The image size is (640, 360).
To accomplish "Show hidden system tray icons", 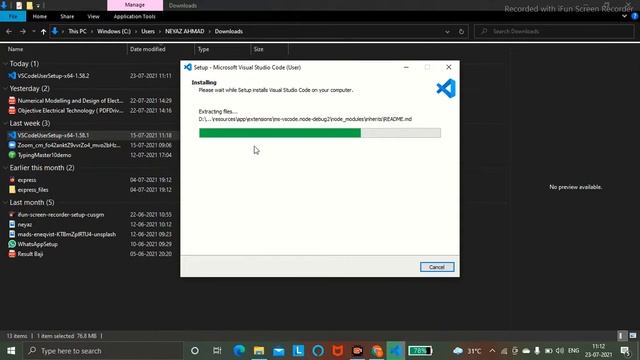I will point(492,351).
